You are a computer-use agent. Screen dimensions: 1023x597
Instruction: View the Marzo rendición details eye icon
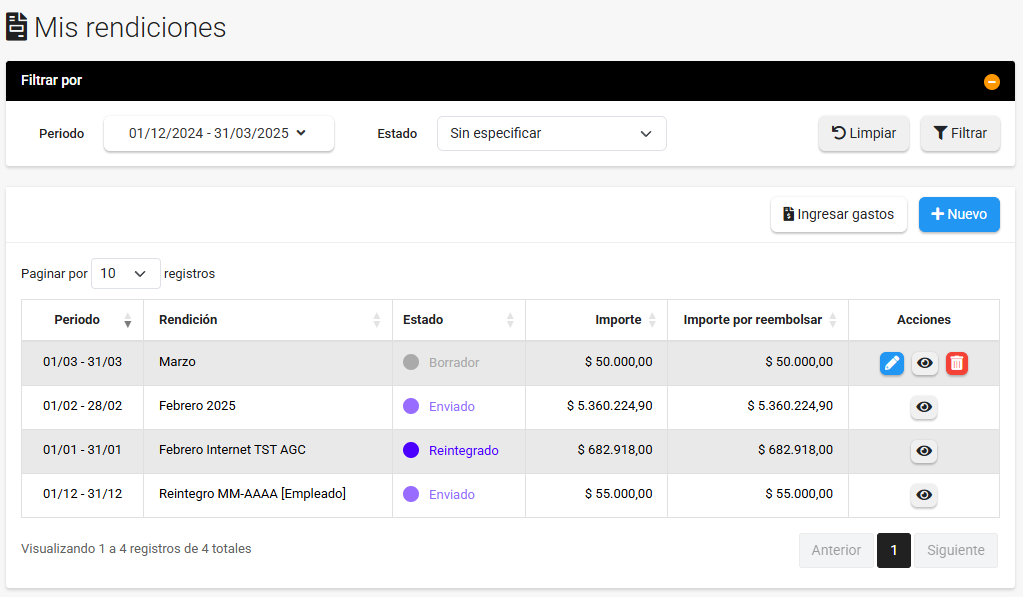pos(925,364)
